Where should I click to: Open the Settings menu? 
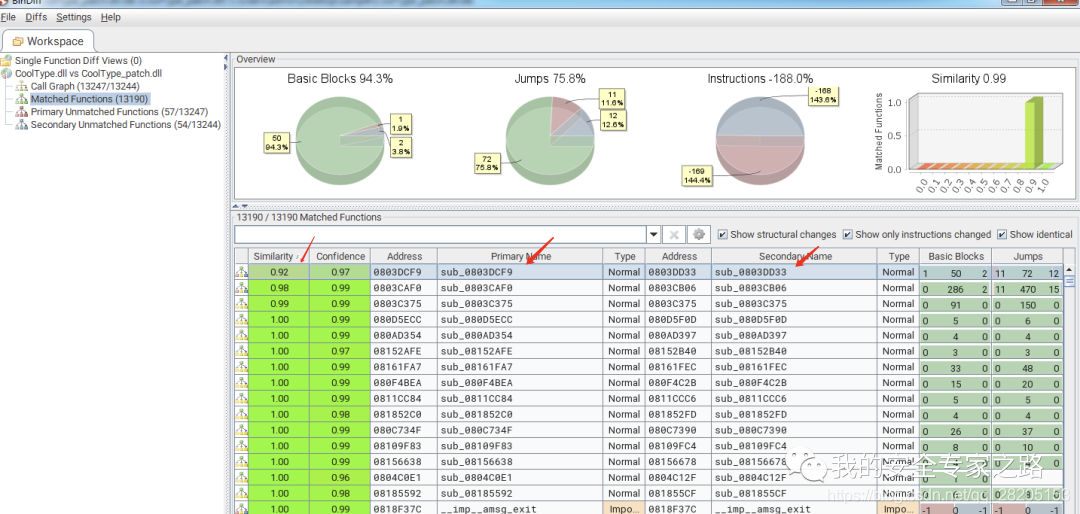(x=74, y=17)
